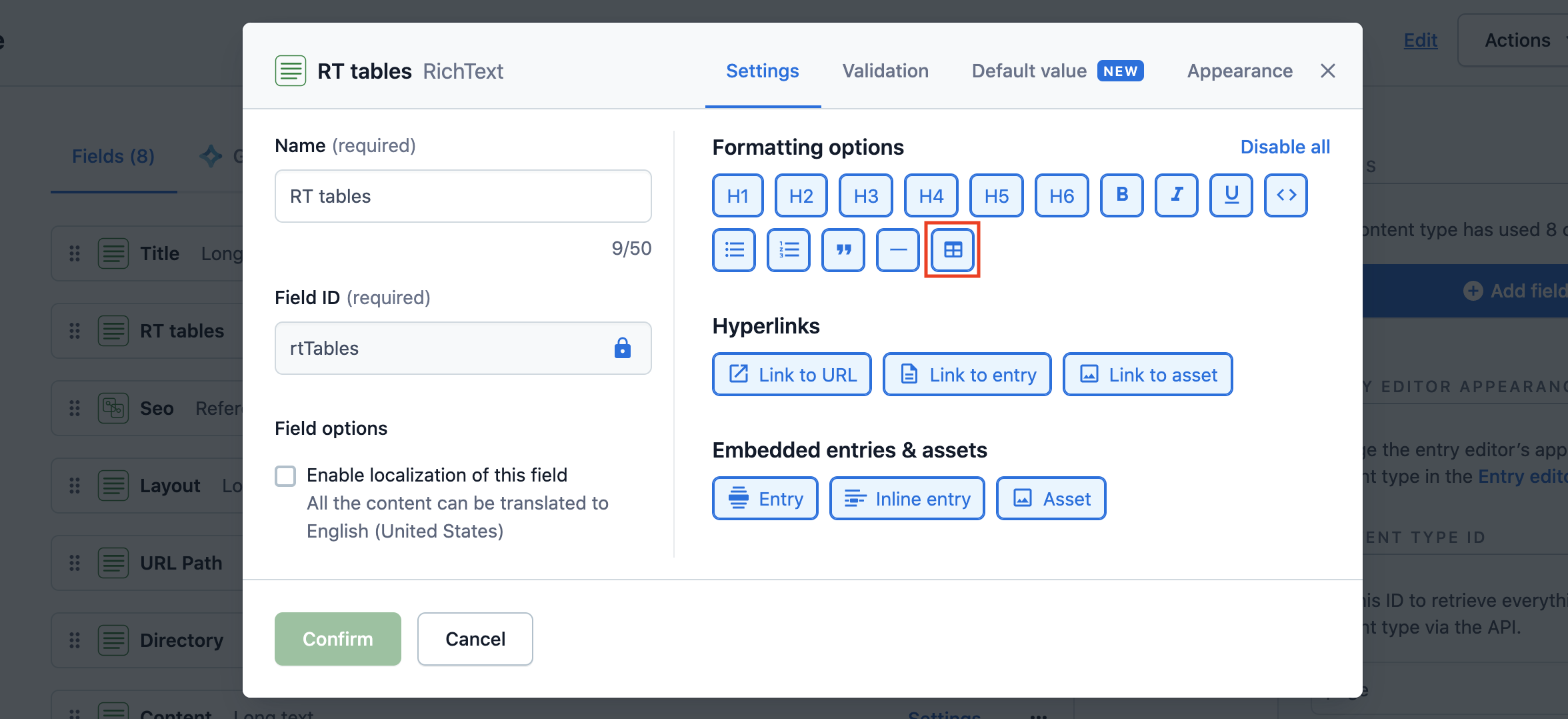Viewport: 1568px width, 719px height.
Task: Toggle bold formatting option
Action: [1122, 195]
